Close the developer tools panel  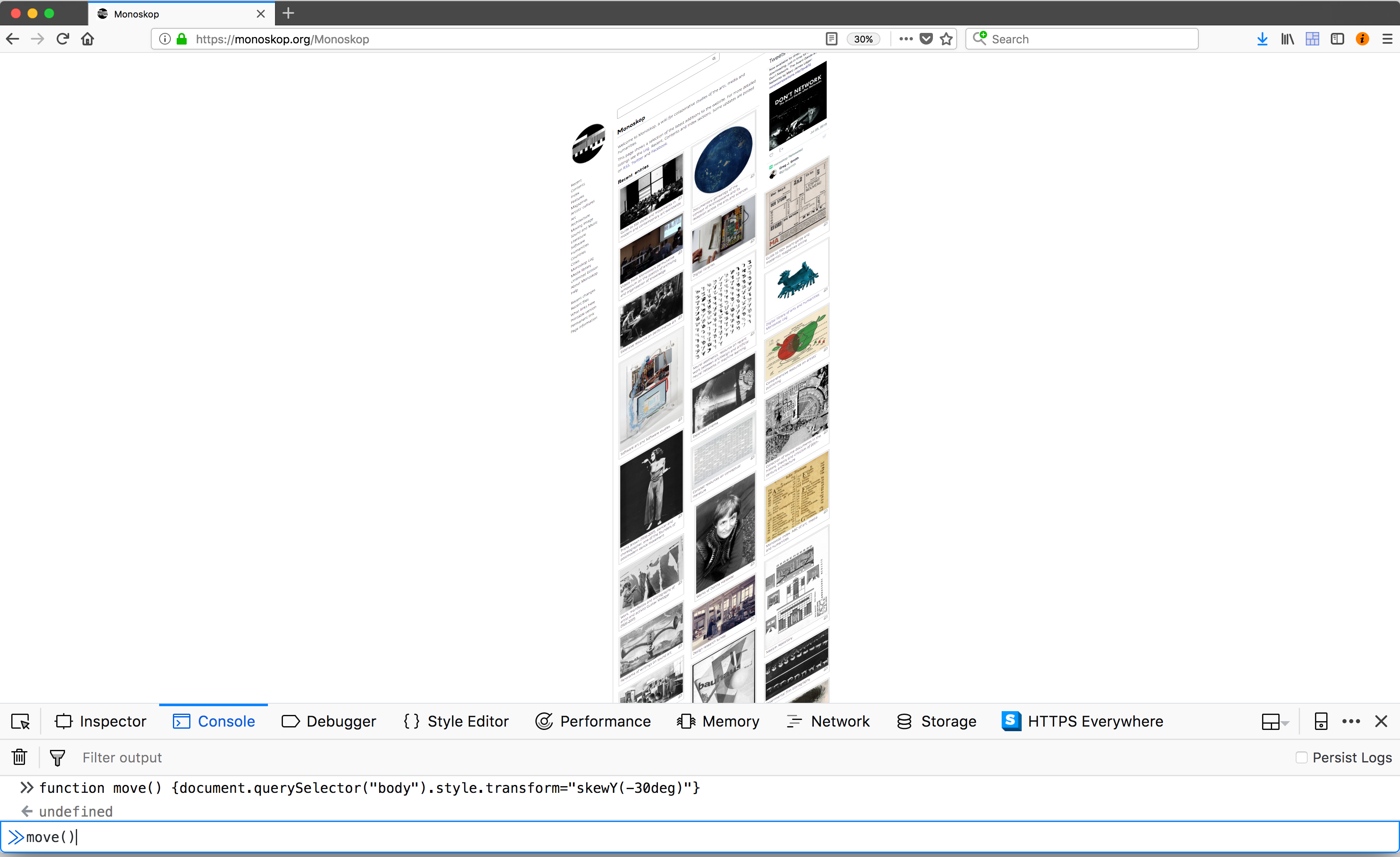(1381, 721)
